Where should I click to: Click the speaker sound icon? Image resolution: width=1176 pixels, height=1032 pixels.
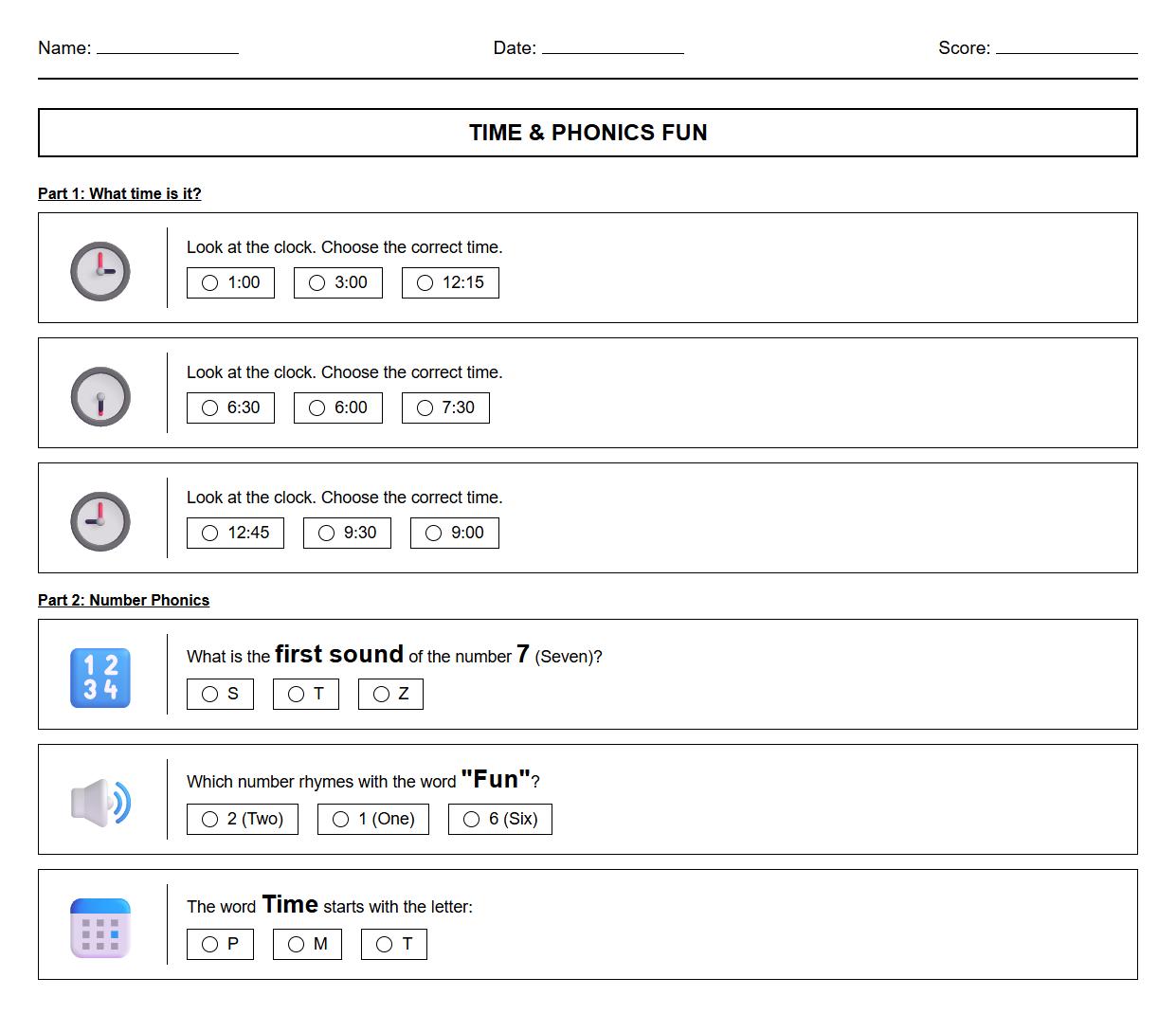coord(100,803)
